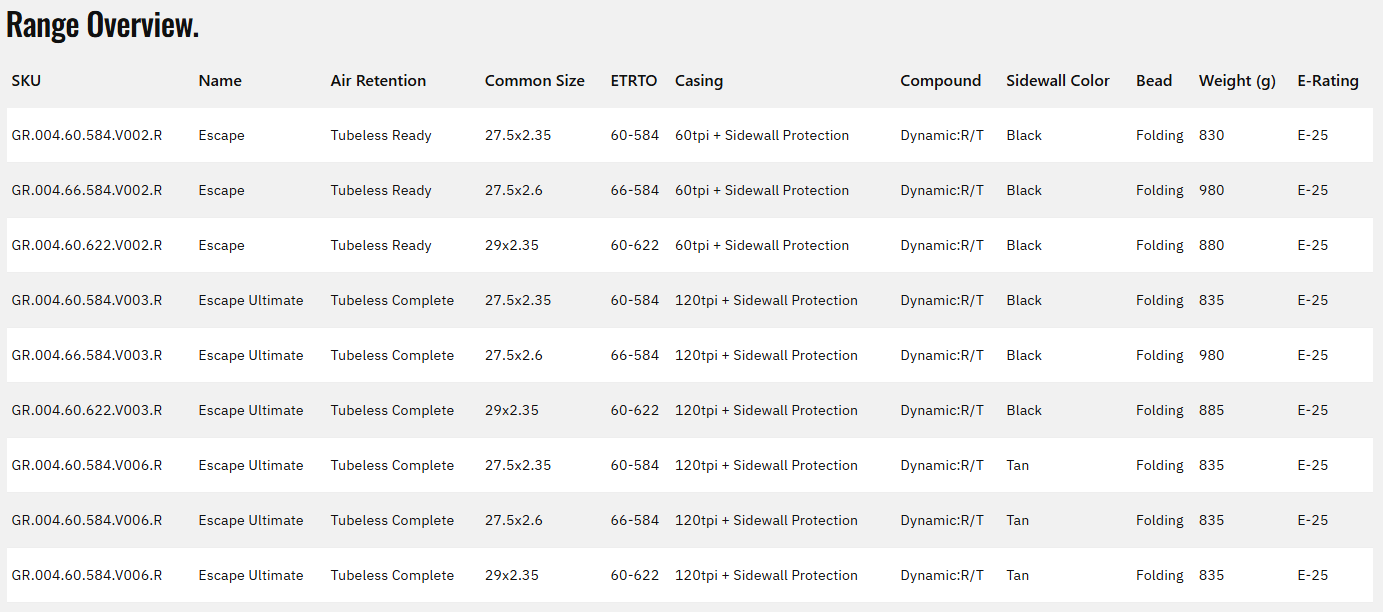This screenshot has height=612, width=1383.
Task: Select the E-Rating column header
Action: tap(1328, 81)
